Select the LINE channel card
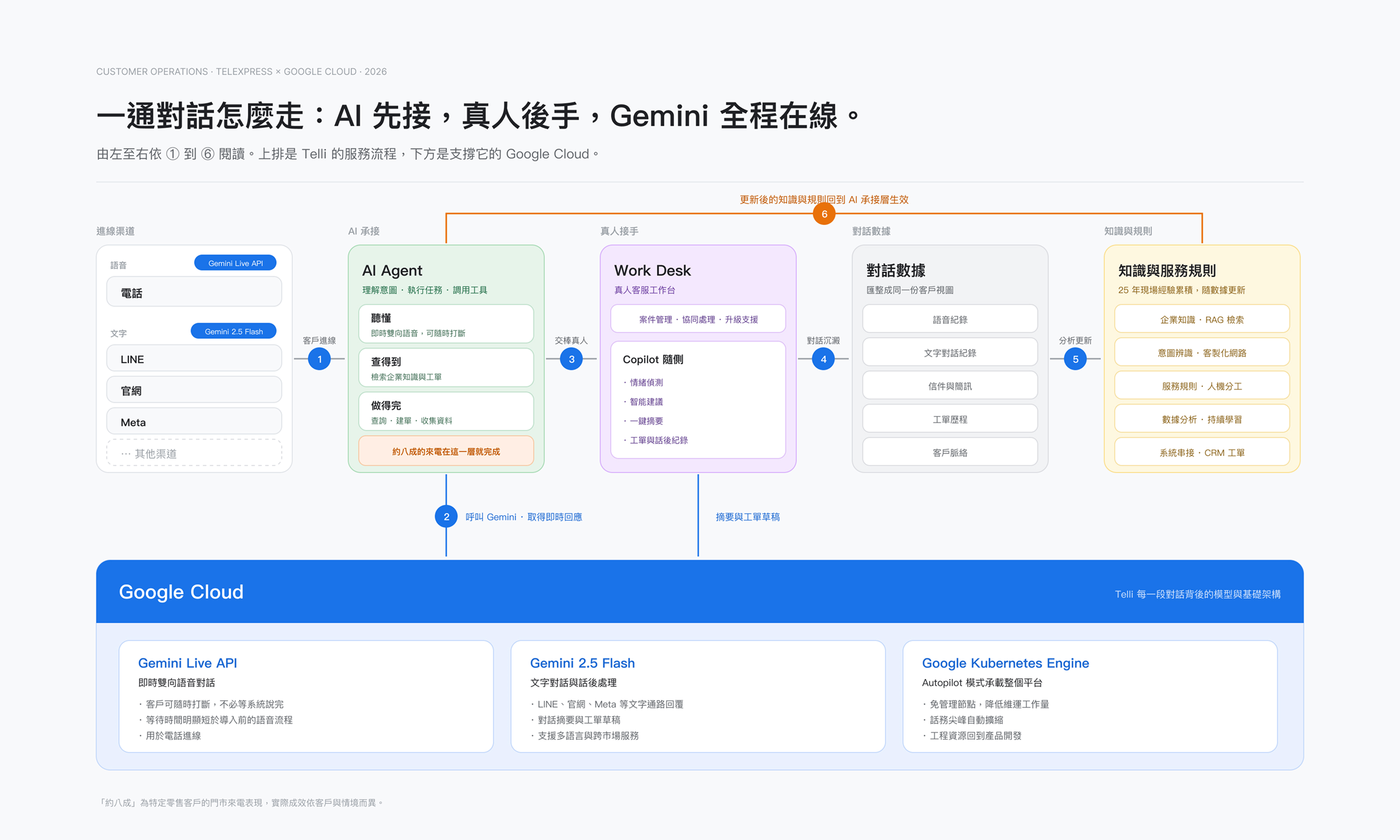The width and height of the screenshot is (1400, 840). click(194, 359)
